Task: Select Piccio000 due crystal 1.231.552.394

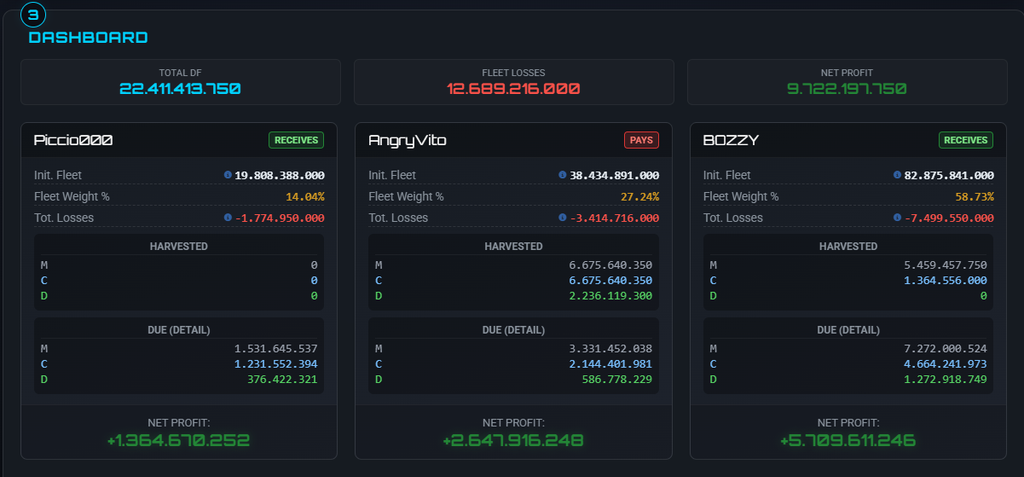Action: 275,364
